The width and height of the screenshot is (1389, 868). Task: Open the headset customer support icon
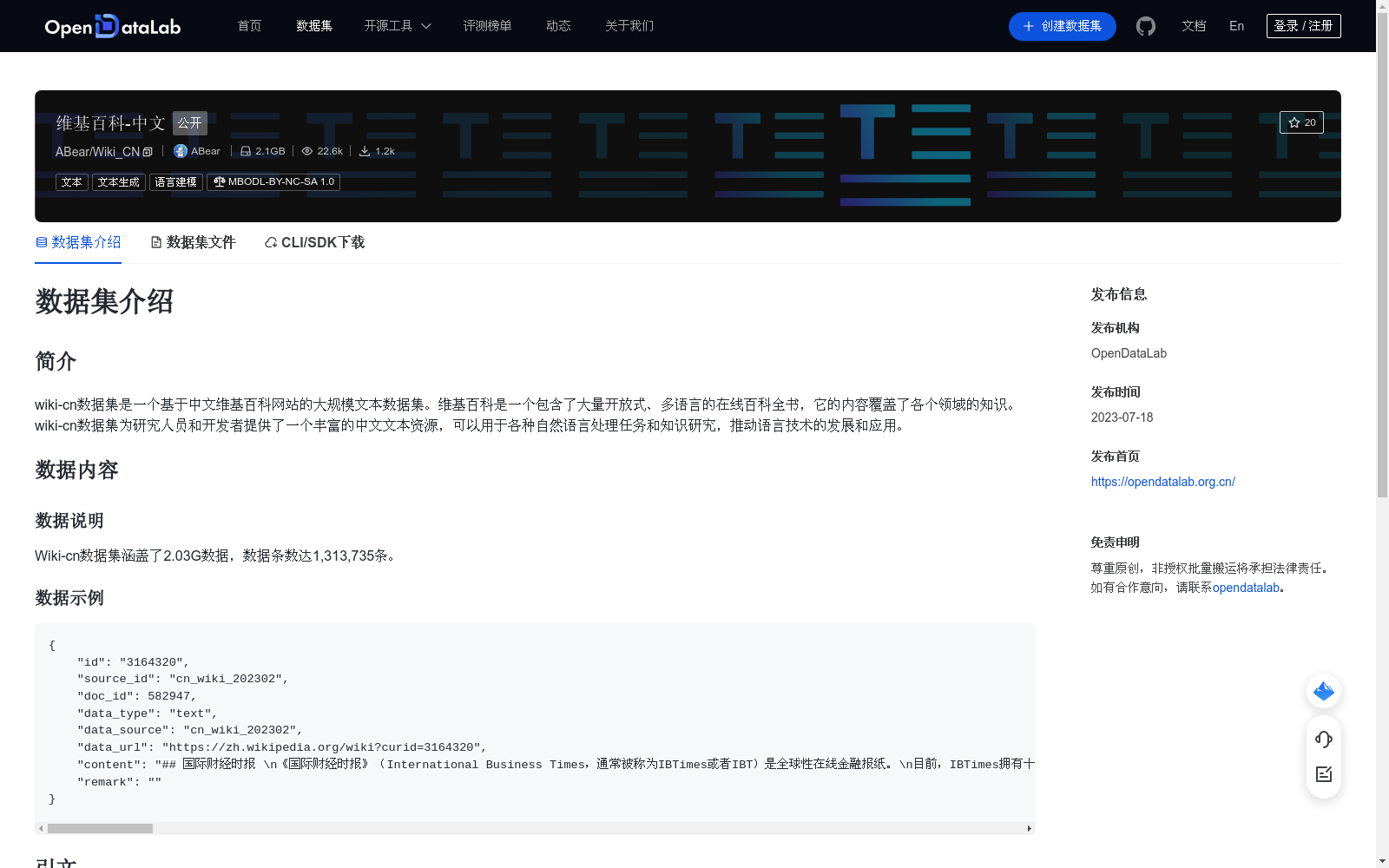(1324, 739)
